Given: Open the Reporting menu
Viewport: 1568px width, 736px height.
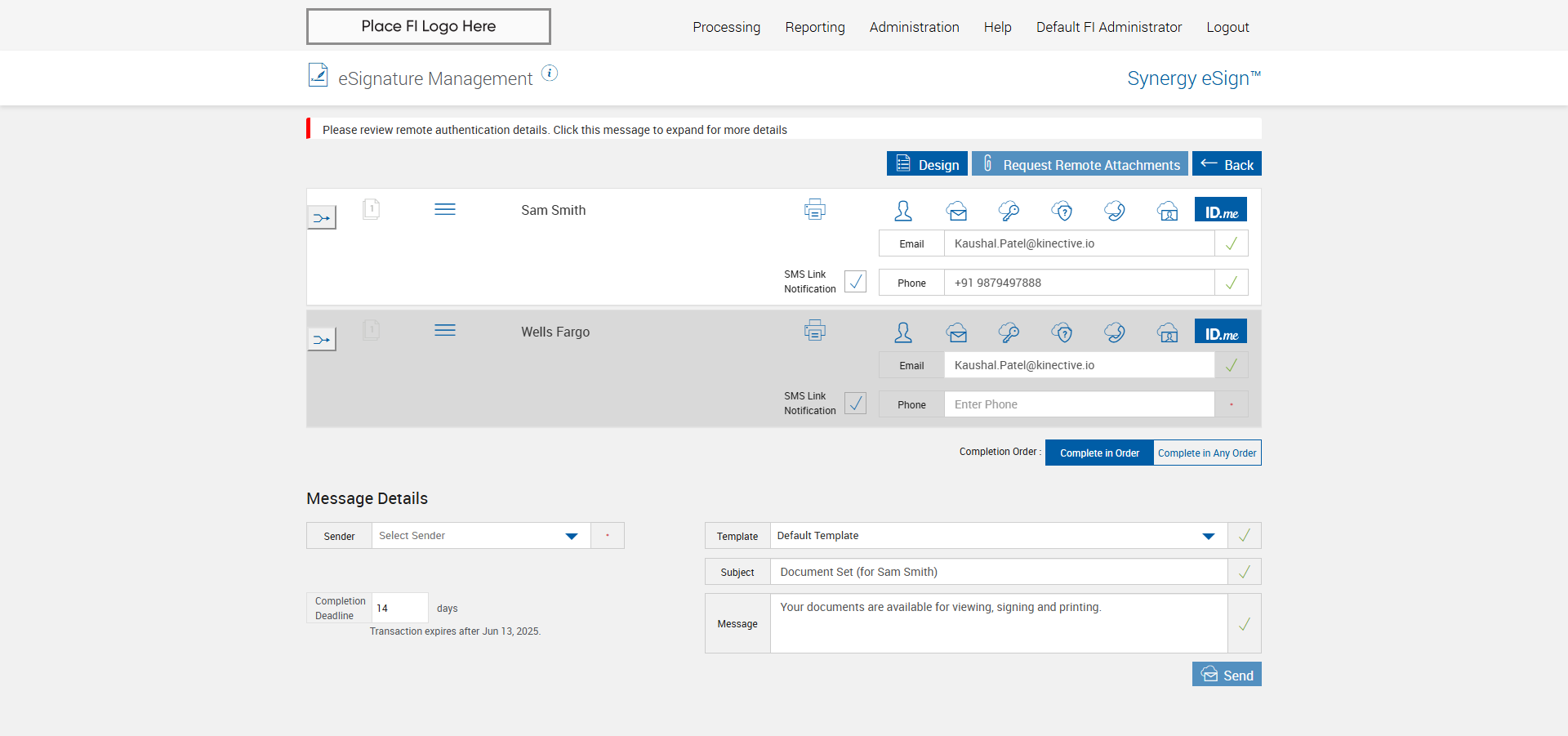Looking at the screenshot, I should click(x=815, y=27).
